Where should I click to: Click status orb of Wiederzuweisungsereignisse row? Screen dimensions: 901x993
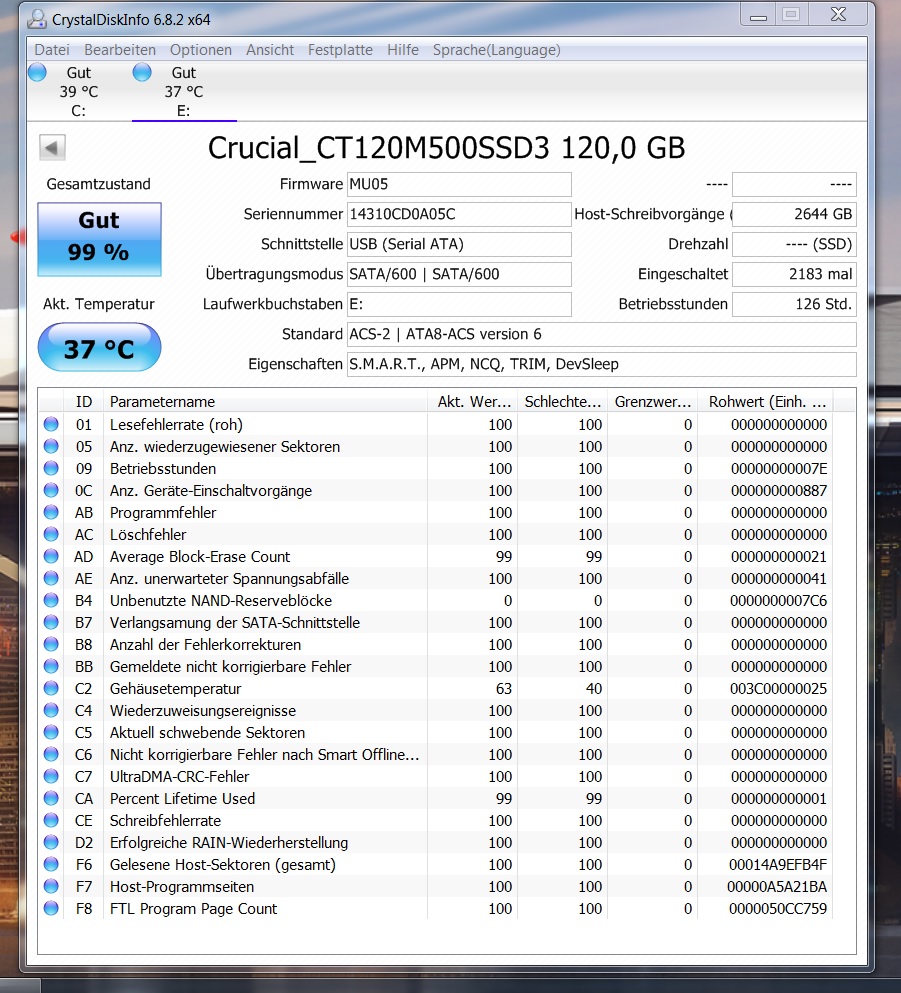pyautogui.click(x=51, y=711)
